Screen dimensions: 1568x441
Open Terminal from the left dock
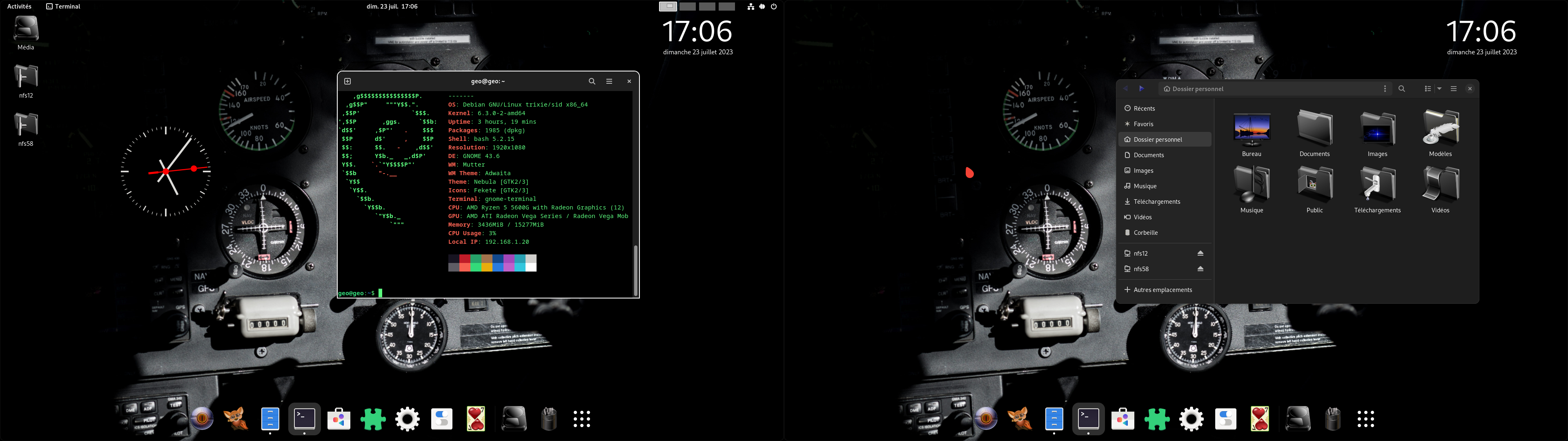point(304,419)
